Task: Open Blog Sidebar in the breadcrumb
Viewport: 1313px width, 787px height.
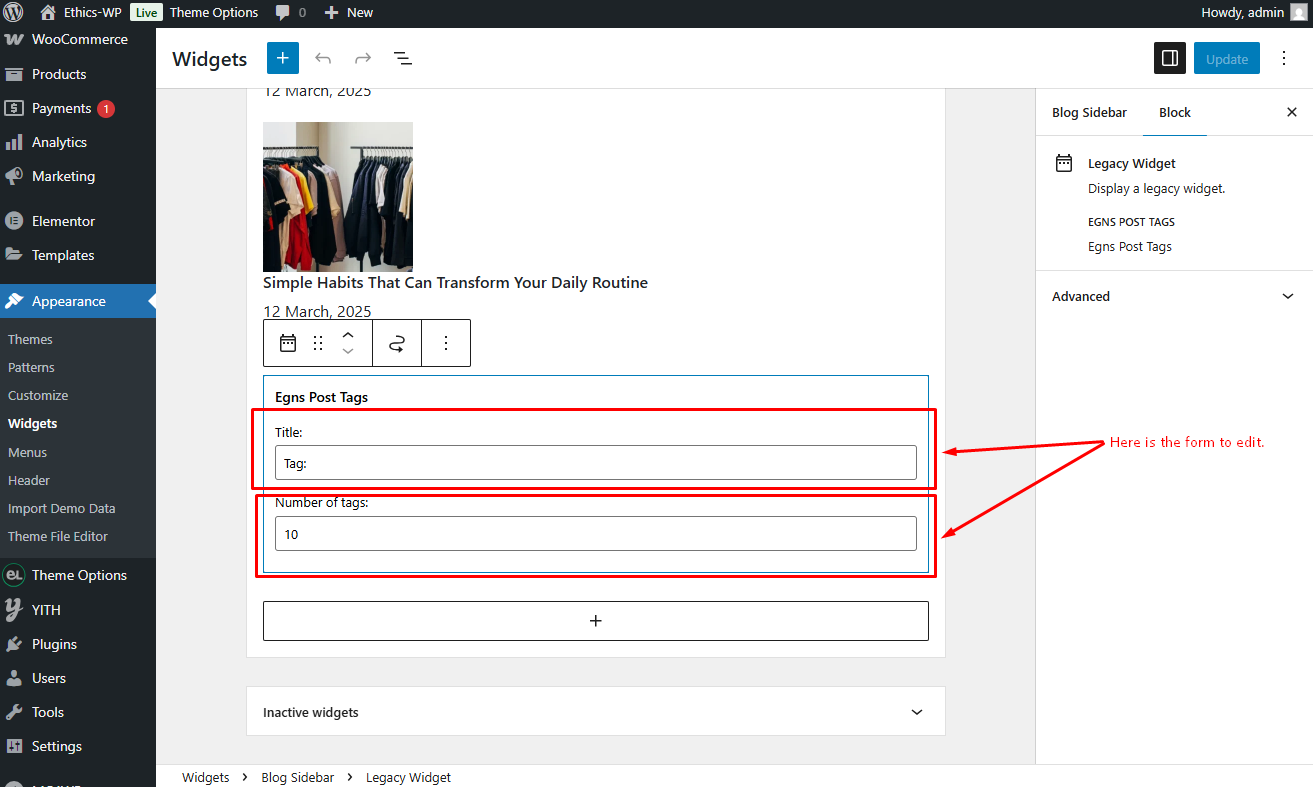Action: click(297, 777)
